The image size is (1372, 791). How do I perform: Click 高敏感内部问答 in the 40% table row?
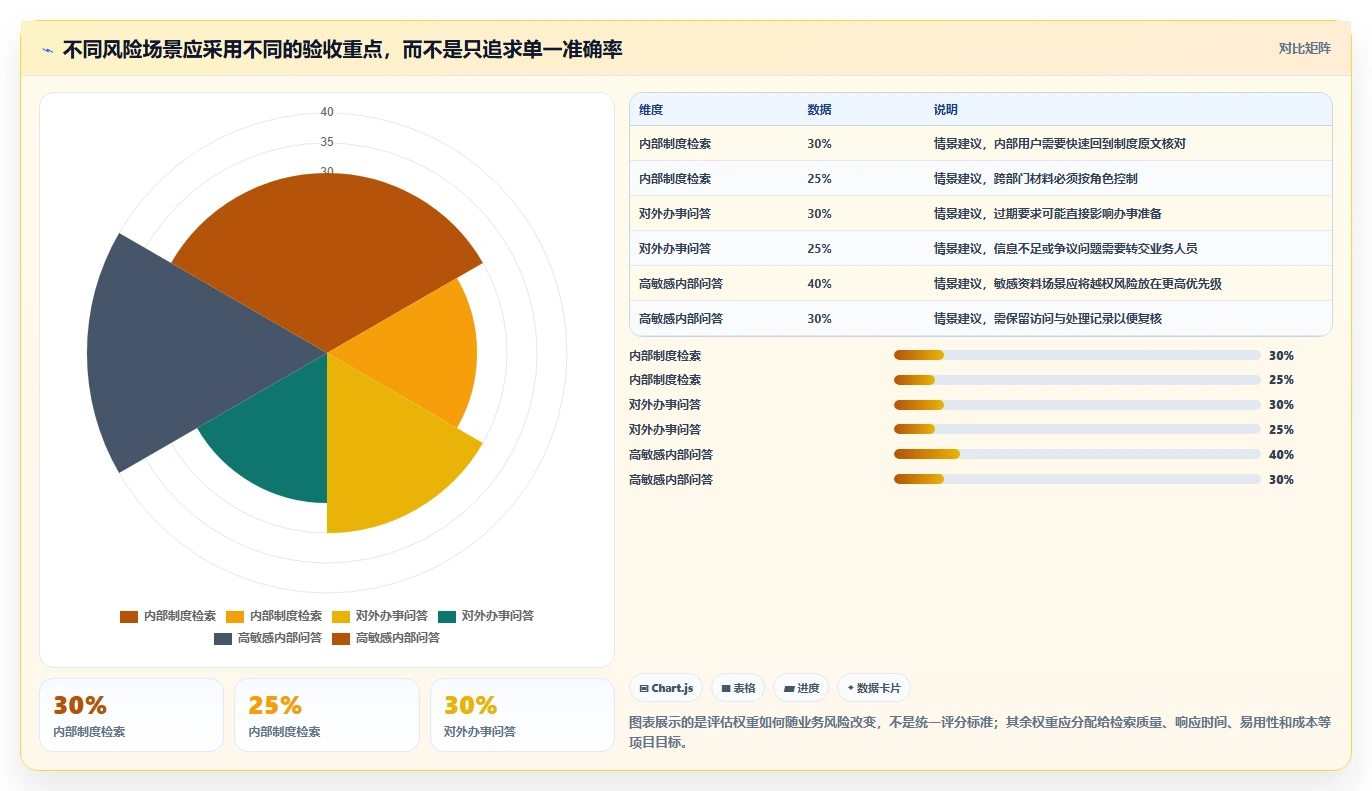click(681, 284)
